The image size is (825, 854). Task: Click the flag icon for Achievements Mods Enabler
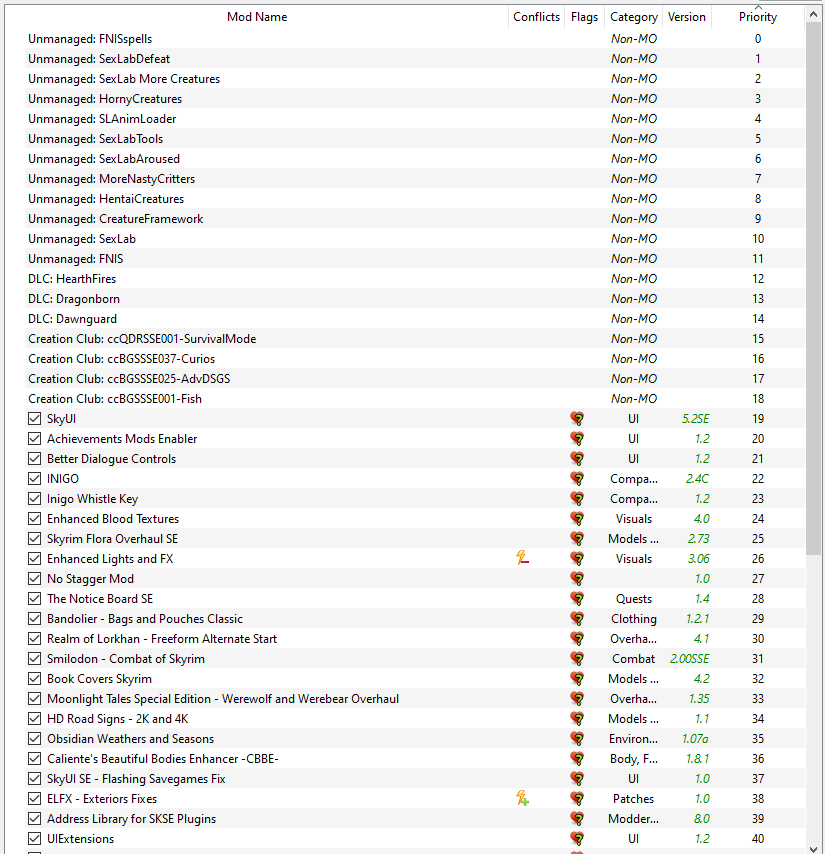pos(577,438)
